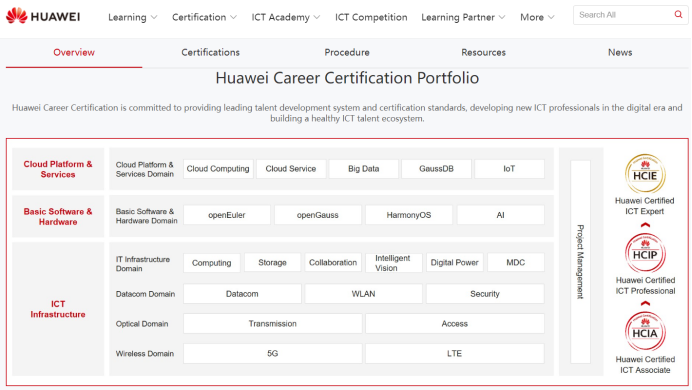Click the ICT Infrastructure category
Image resolution: width=692 pixels, height=390 pixels.
click(58, 309)
